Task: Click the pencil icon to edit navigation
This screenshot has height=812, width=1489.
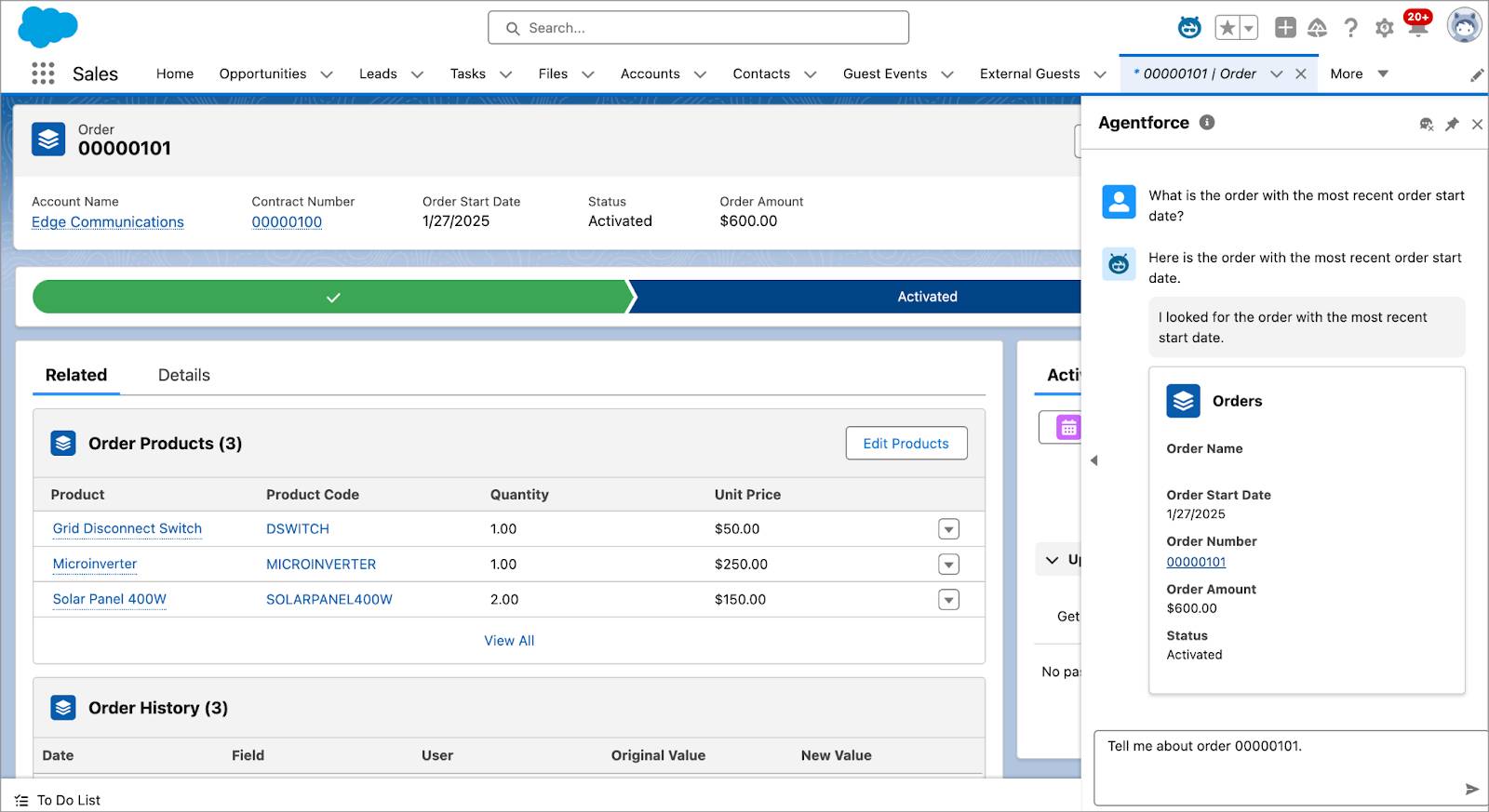Action: point(1477,75)
